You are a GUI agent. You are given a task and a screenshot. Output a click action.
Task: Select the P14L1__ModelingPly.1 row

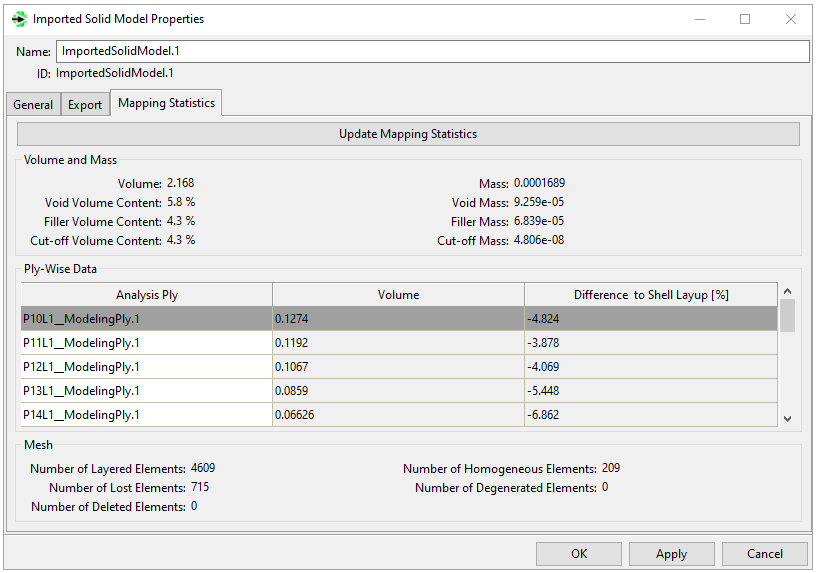click(147, 415)
